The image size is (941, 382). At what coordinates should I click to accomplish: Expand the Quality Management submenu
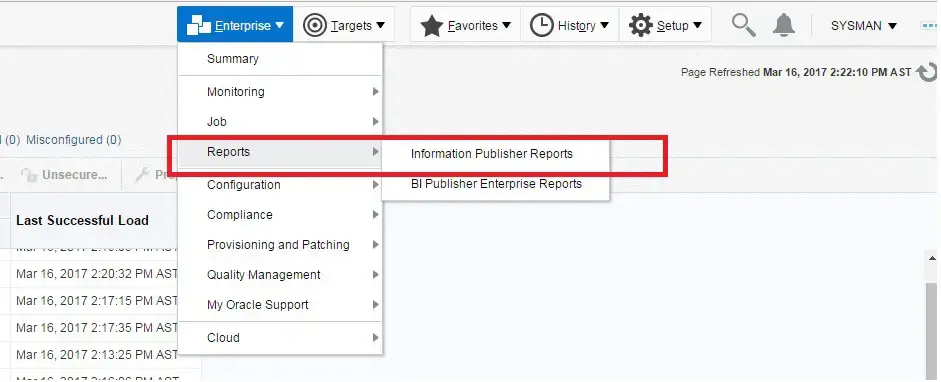280,275
